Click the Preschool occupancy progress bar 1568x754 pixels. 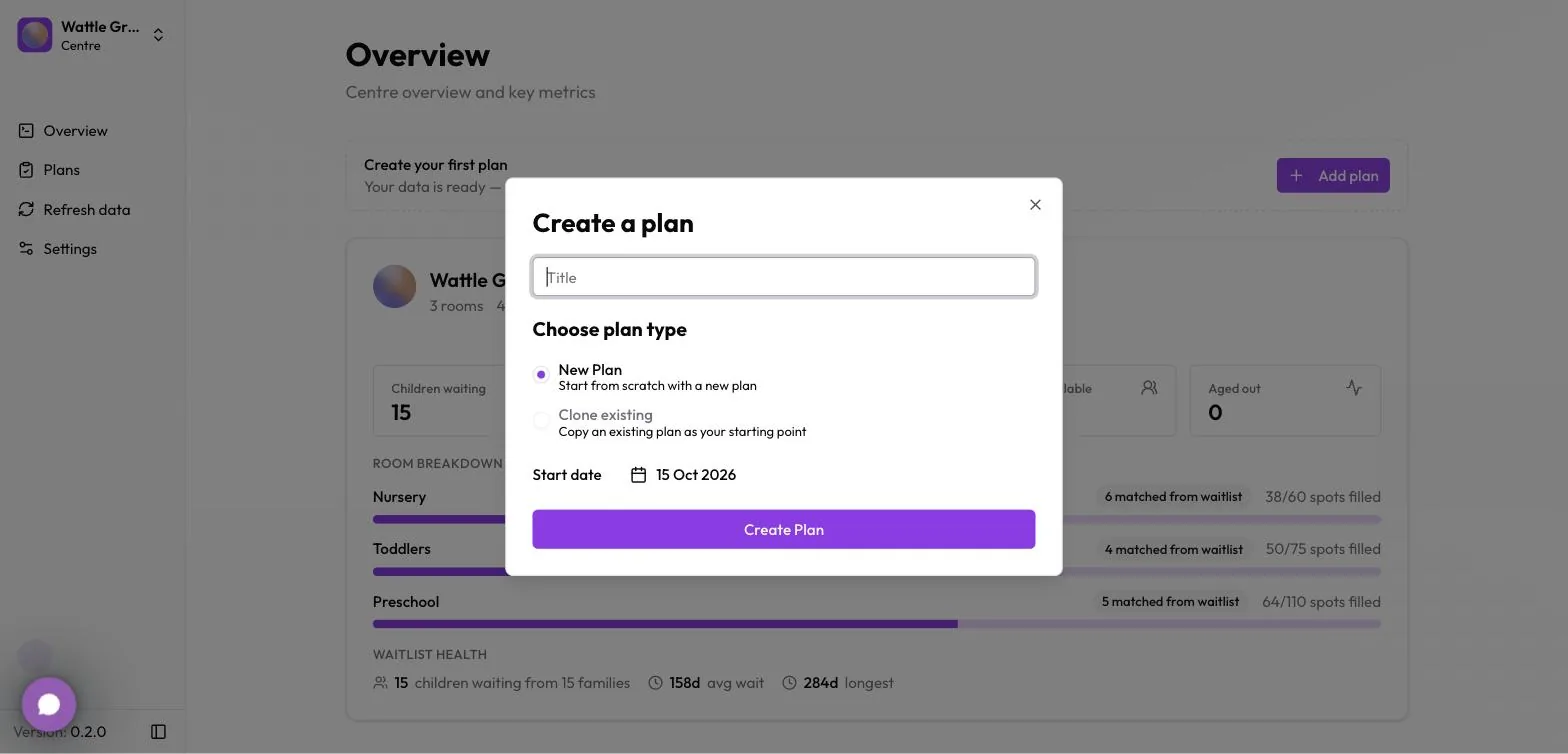point(877,624)
